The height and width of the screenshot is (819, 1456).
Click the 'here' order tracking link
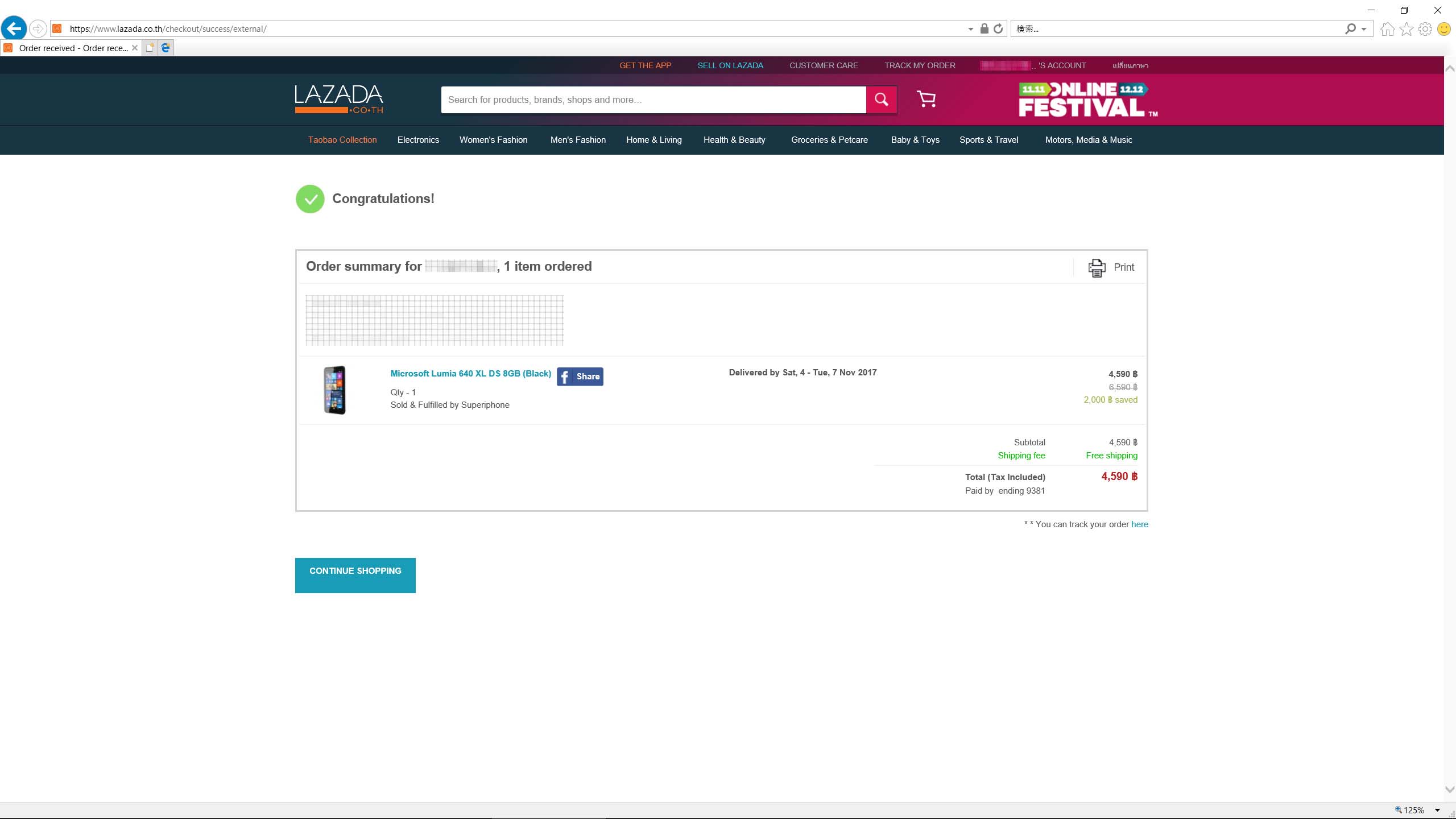click(1139, 524)
